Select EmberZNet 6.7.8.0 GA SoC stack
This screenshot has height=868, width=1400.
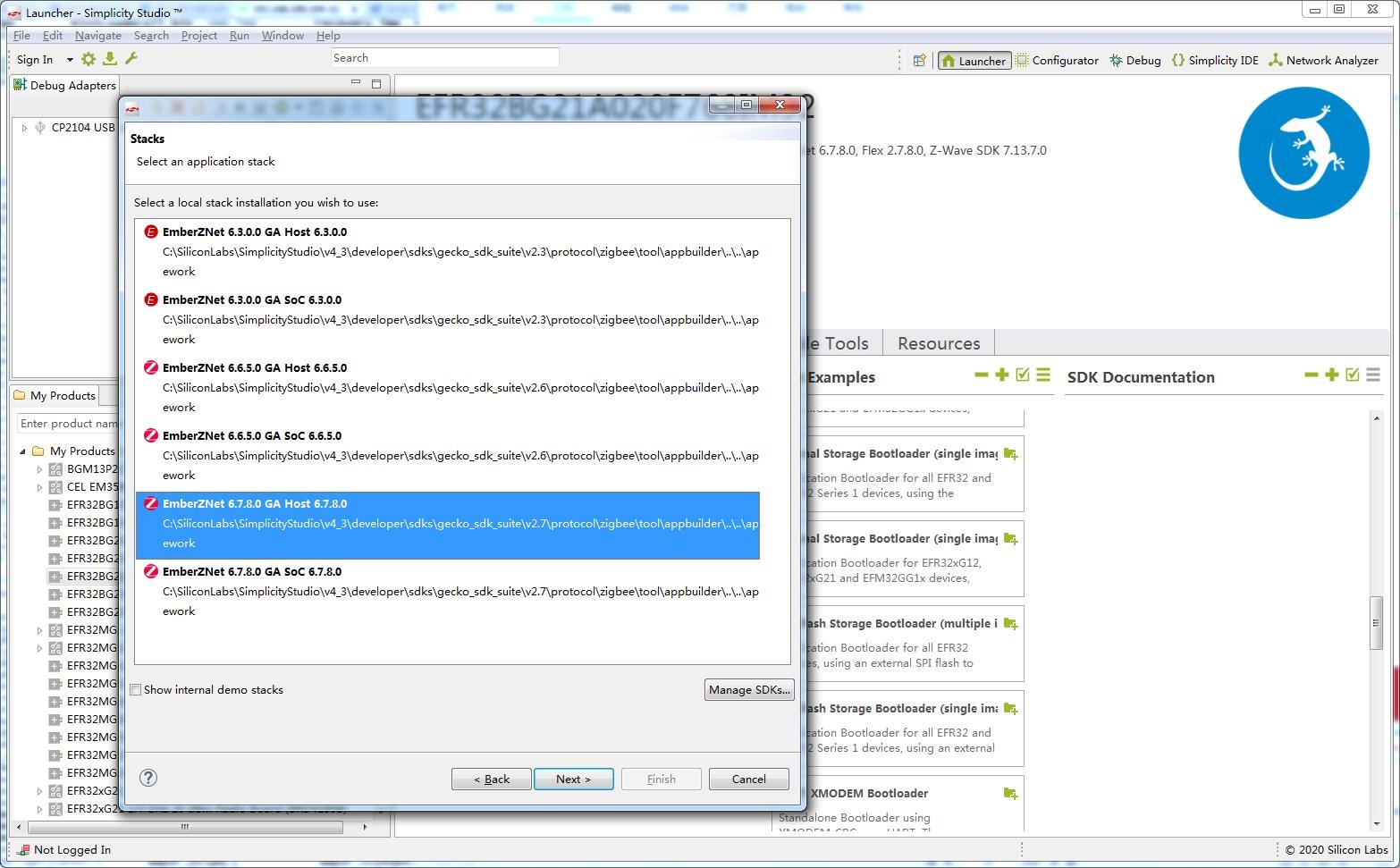(x=447, y=592)
